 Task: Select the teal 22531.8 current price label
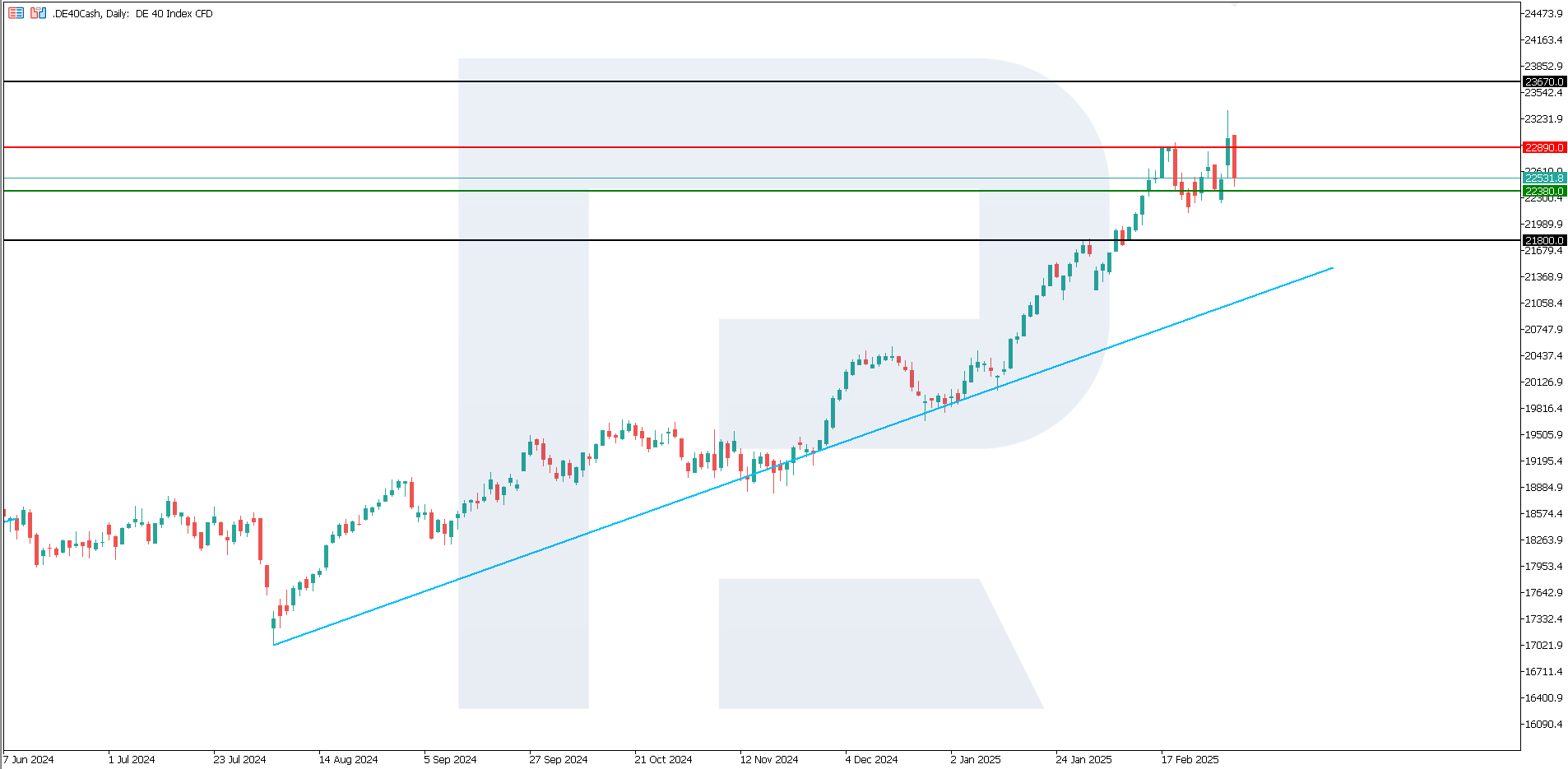point(1544,178)
